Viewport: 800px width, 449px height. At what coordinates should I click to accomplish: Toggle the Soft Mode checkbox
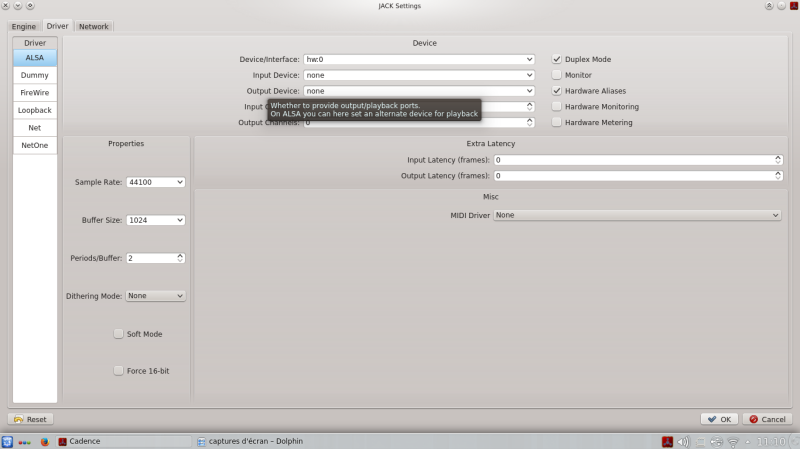[118, 334]
